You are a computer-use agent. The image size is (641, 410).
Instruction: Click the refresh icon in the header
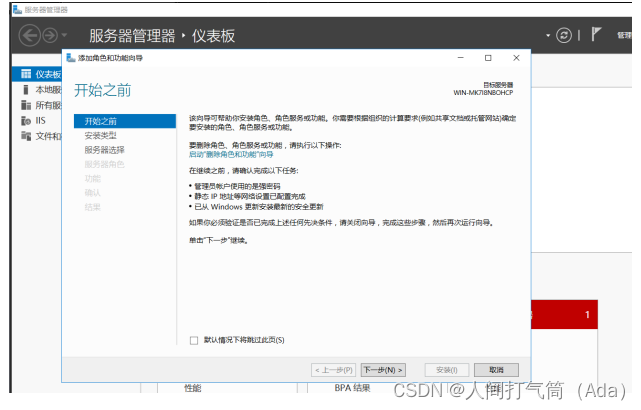(565, 35)
